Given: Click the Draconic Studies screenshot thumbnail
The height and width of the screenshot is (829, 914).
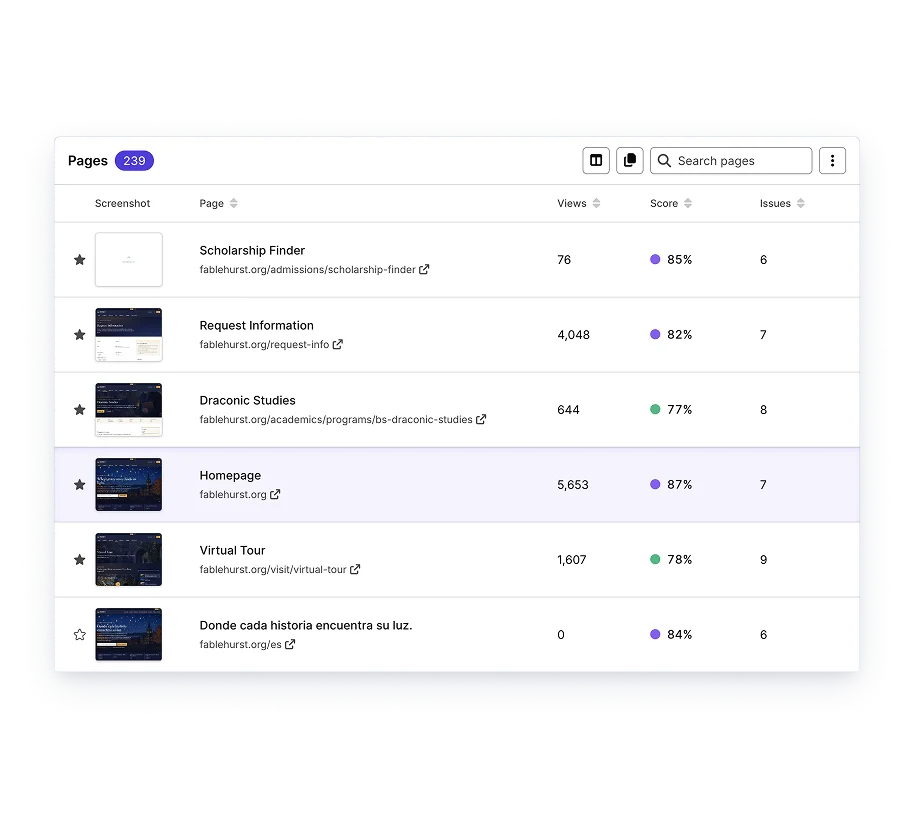Looking at the screenshot, I should click(129, 409).
